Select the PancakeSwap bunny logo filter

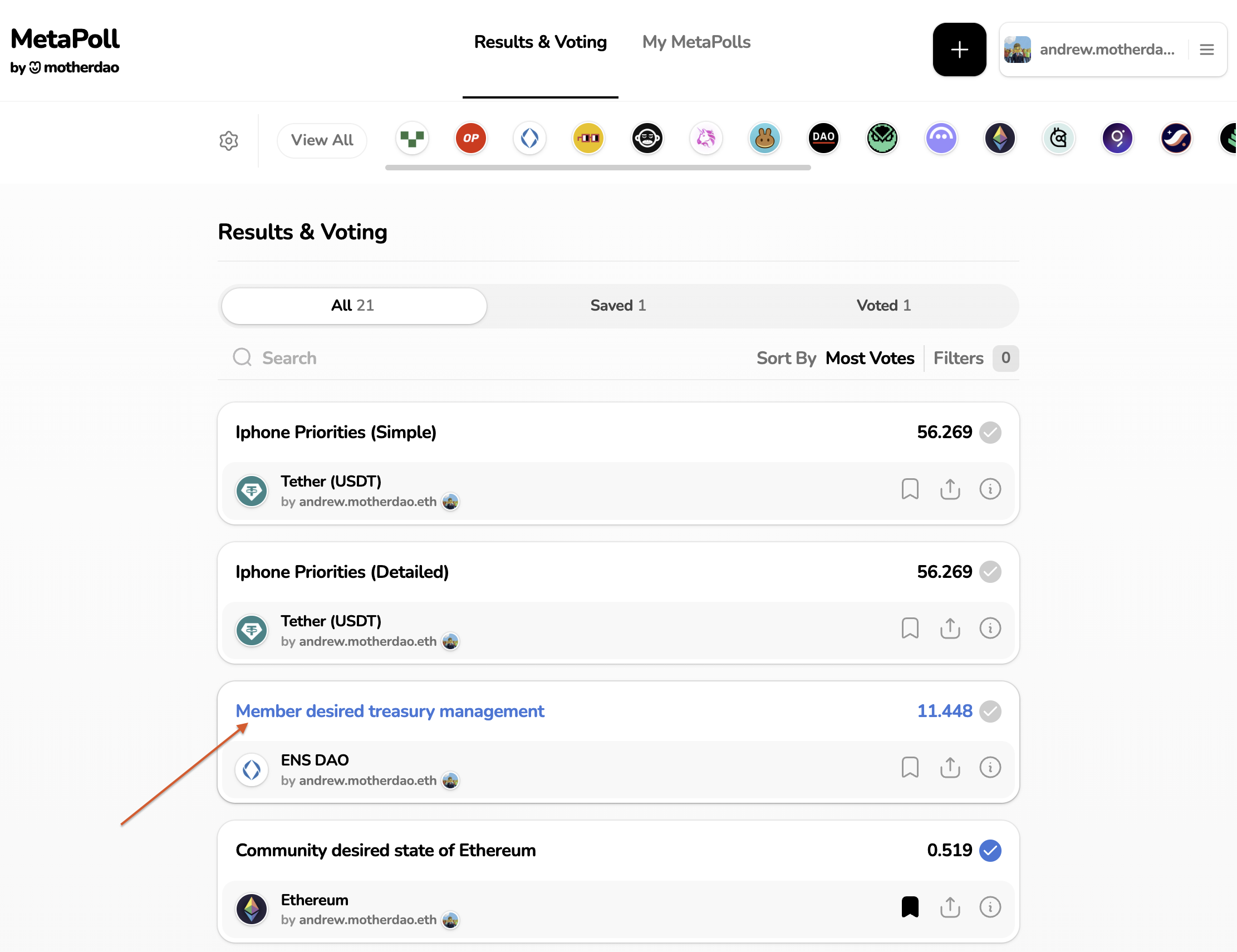click(x=764, y=138)
